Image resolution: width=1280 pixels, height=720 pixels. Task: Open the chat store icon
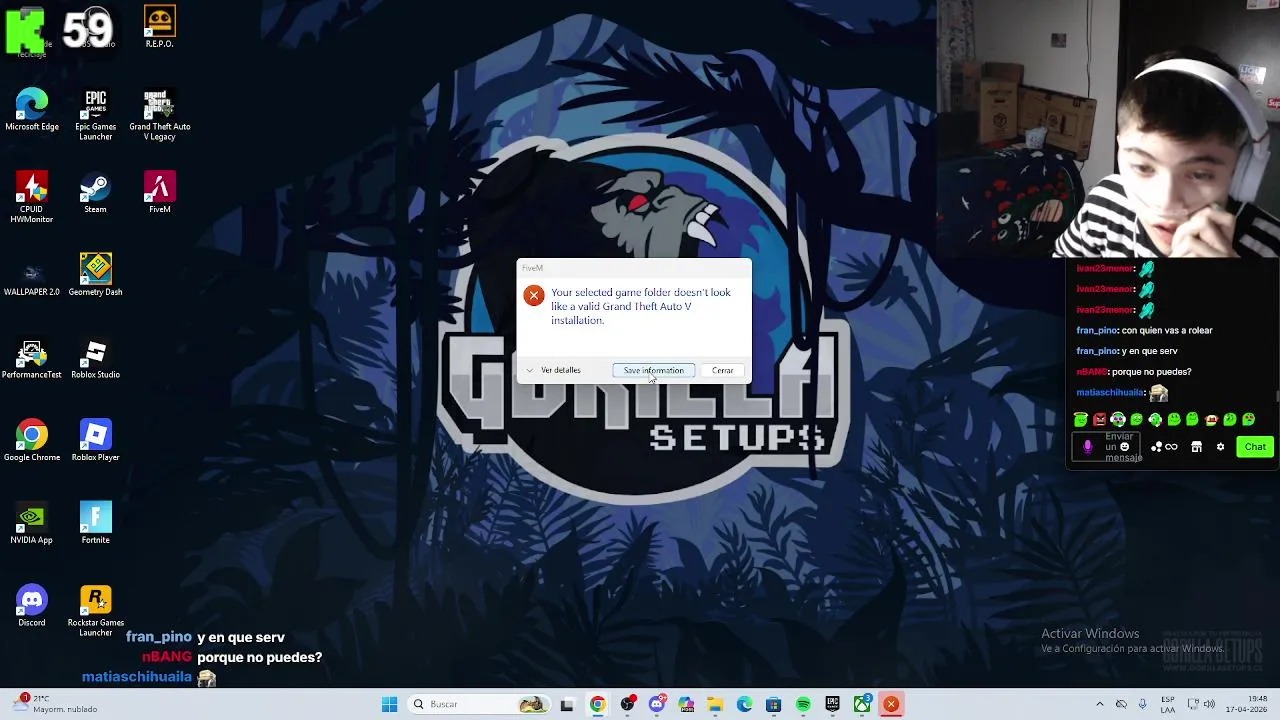click(1196, 447)
